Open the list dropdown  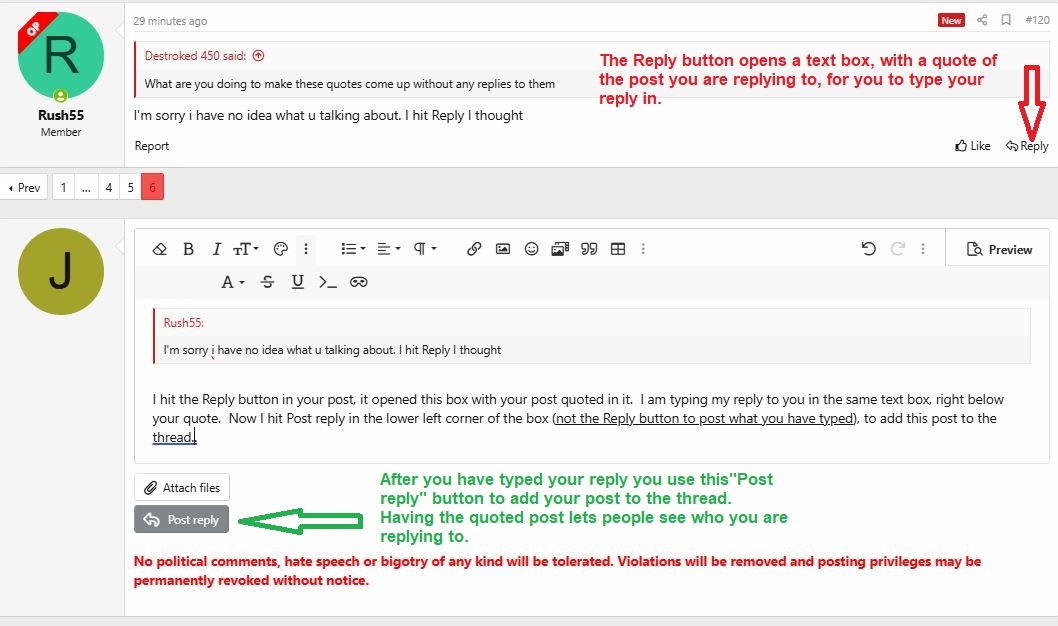pyautogui.click(x=353, y=249)
